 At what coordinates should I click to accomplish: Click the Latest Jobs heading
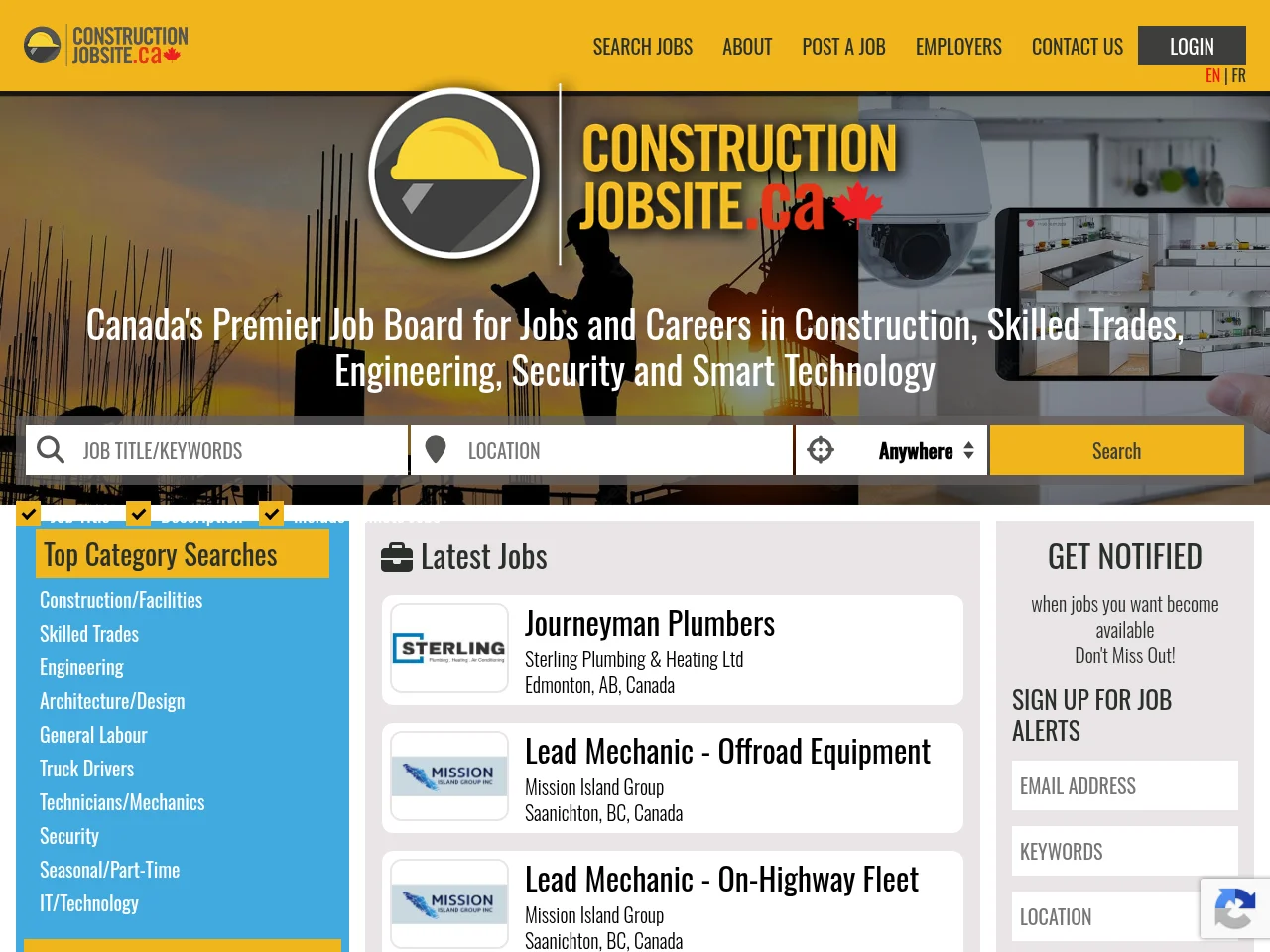coord(484,557)
